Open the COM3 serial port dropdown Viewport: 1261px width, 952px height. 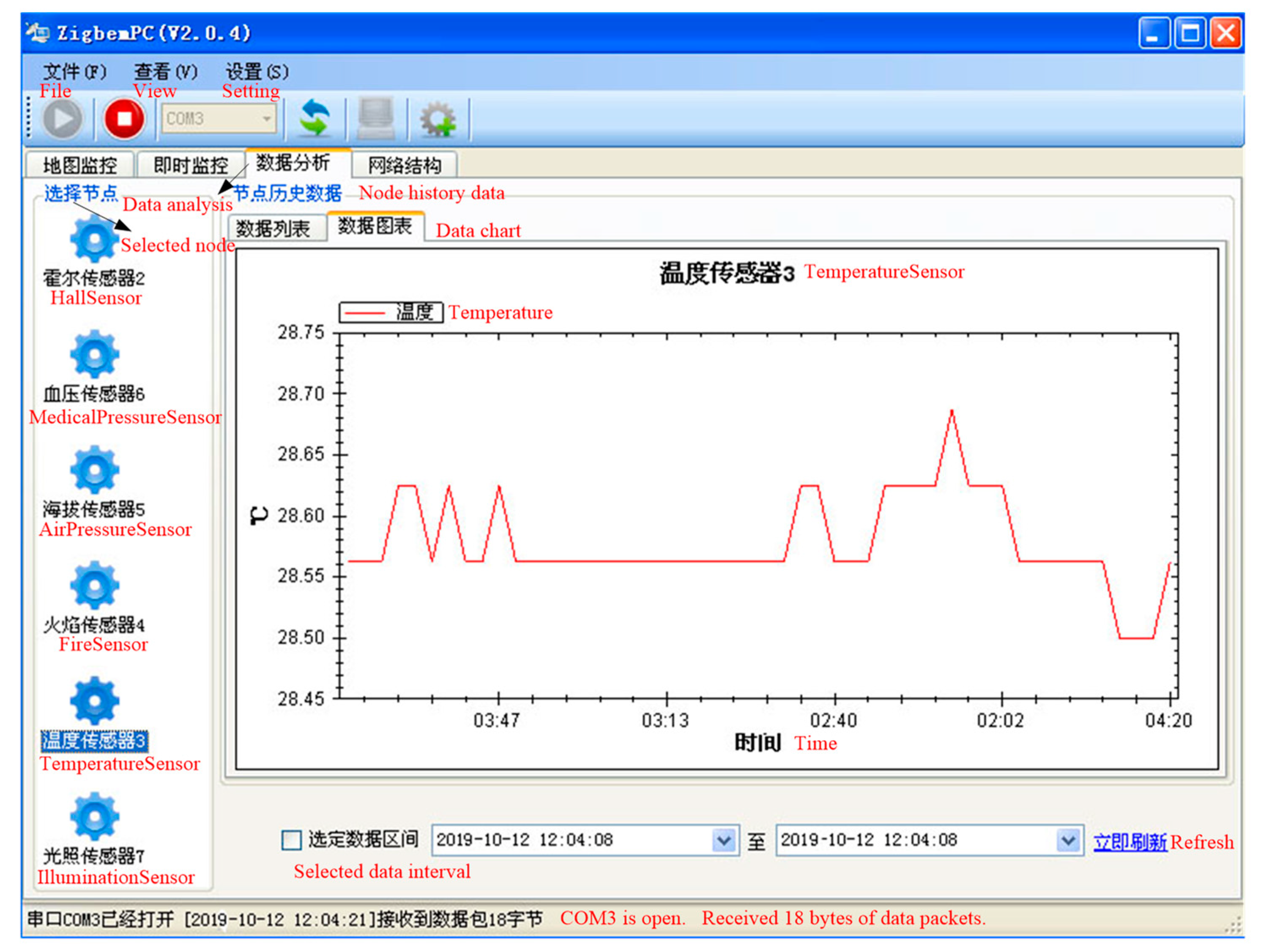tap(266, 119)
